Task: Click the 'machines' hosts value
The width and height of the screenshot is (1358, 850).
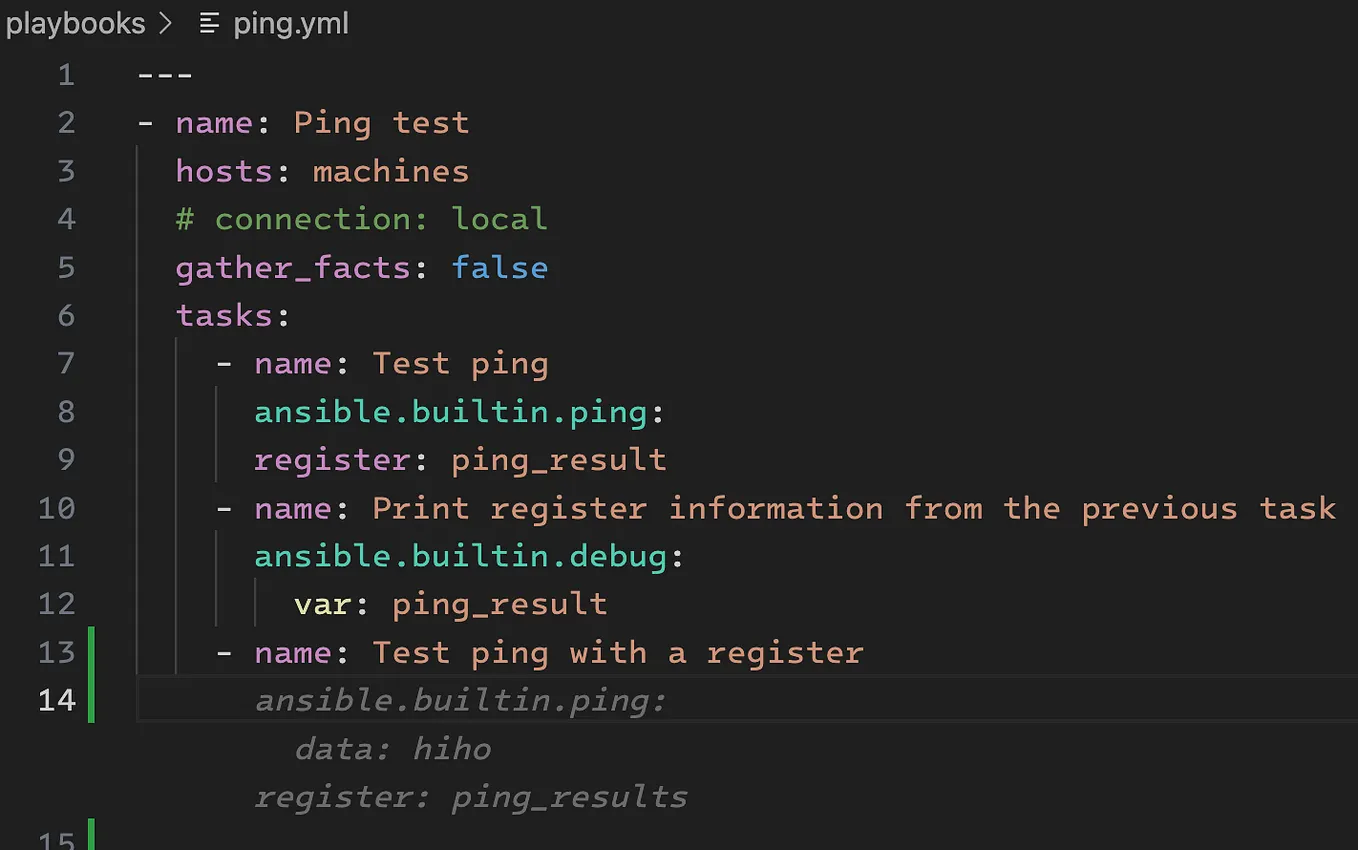Action: pyautogui.click(x=391, y=171)
